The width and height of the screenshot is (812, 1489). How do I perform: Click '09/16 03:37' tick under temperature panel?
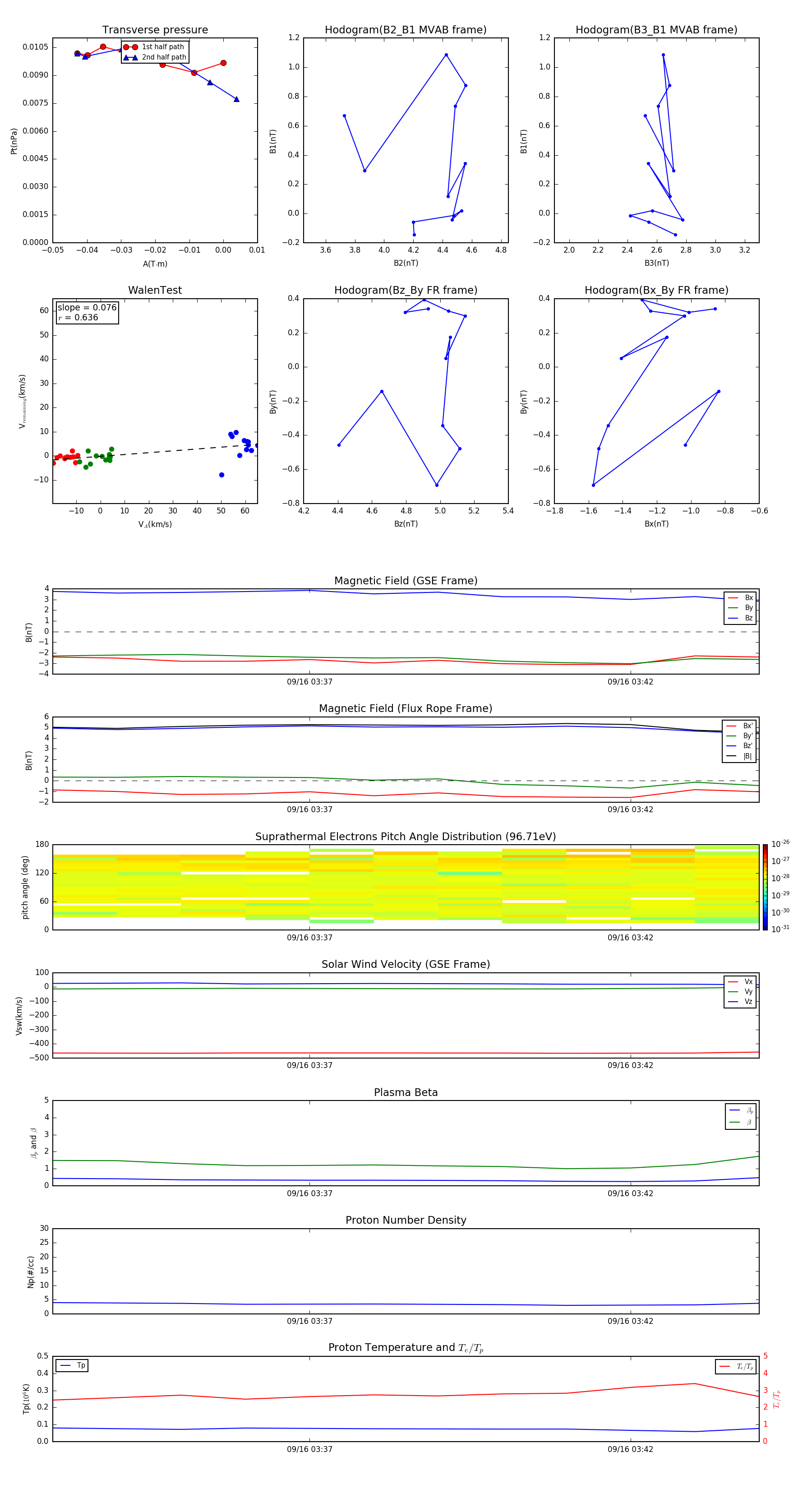310,1449
